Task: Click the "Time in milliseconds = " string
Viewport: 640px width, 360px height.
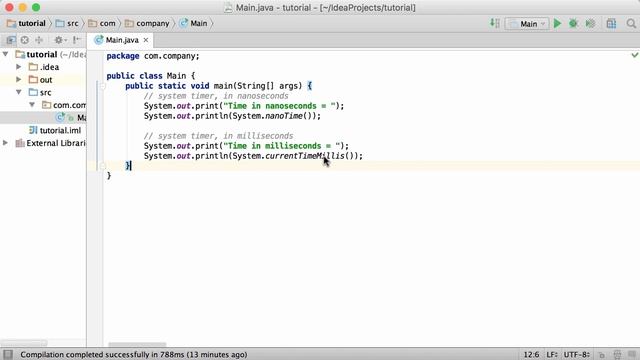Action: tap(281, 146)
